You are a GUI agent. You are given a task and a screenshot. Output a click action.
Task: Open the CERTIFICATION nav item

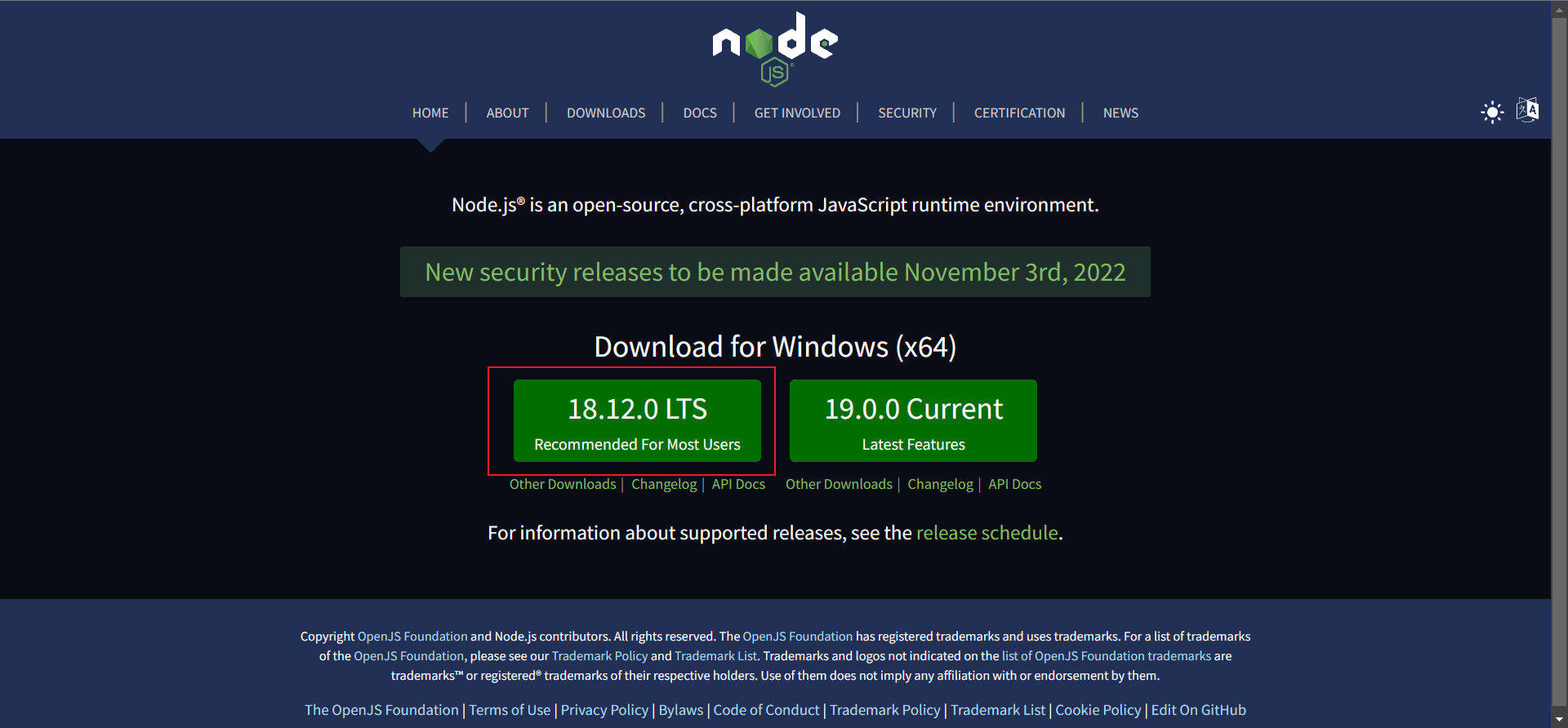pos(1019,113)
